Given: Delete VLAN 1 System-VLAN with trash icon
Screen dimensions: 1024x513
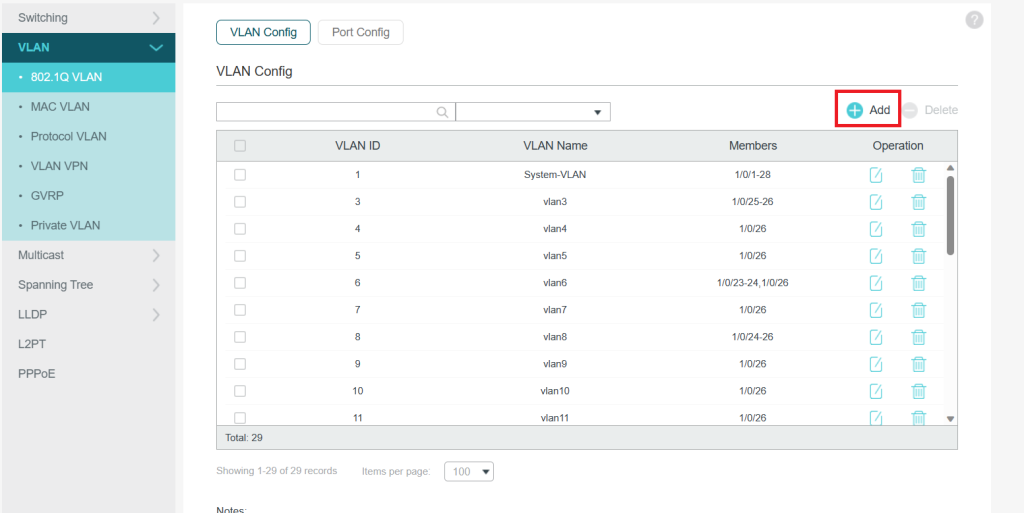Looking at the screenshot, I should 918,175.
